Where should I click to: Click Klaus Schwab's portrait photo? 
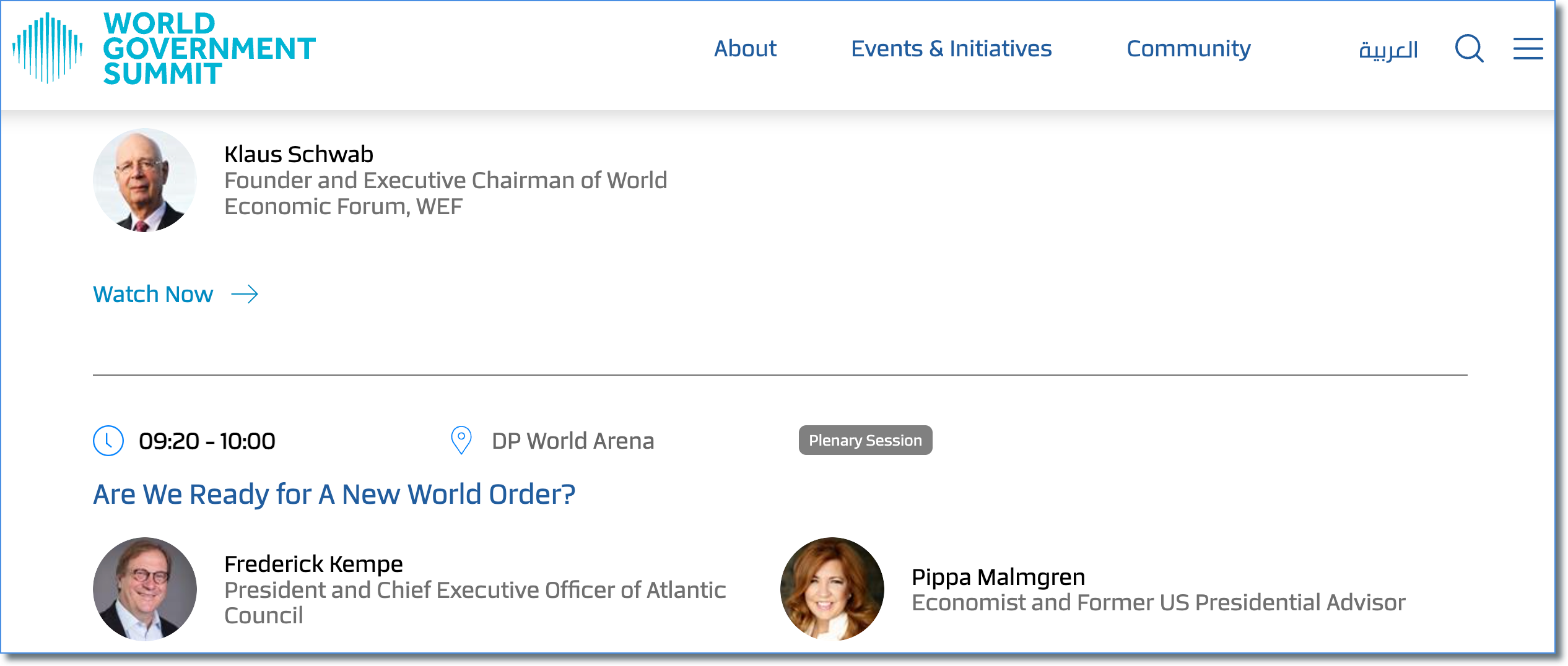coord(145,180)
